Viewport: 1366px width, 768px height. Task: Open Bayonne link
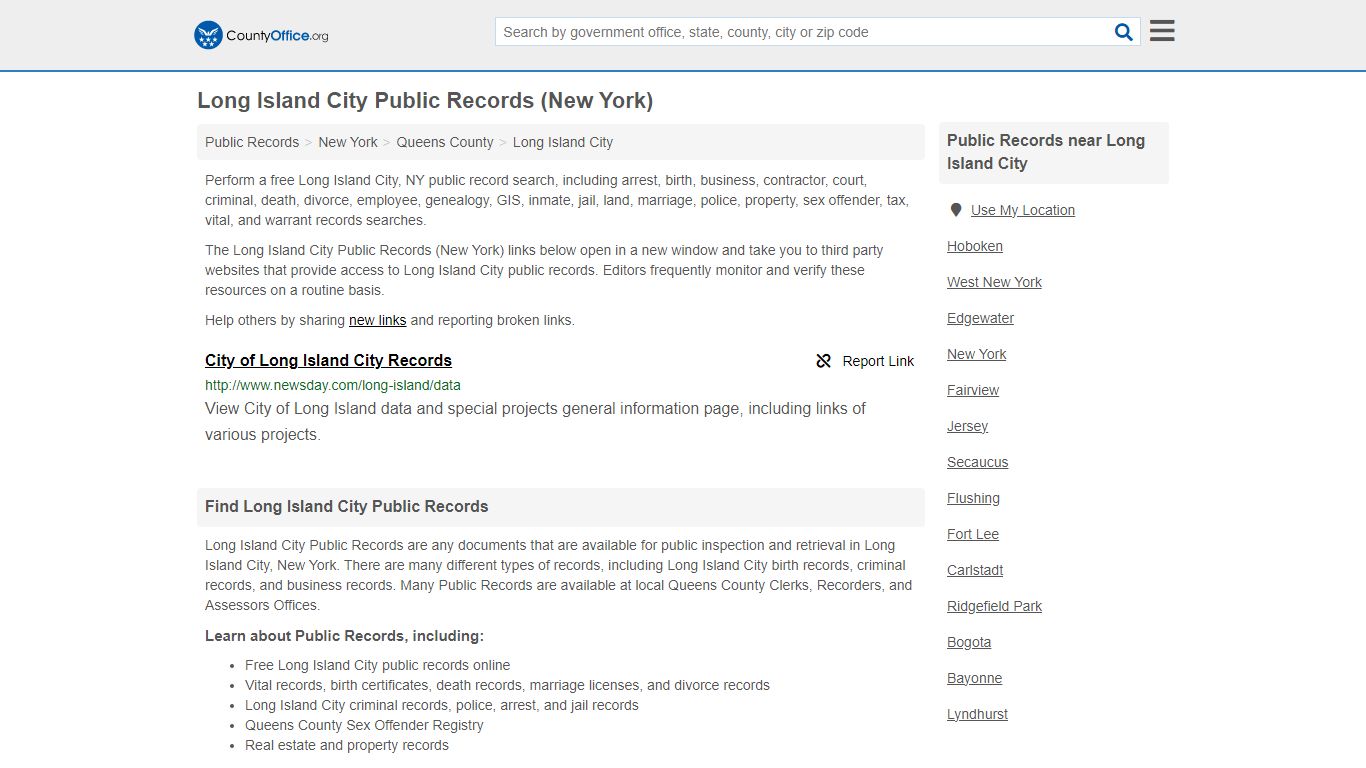click(974, 678)
